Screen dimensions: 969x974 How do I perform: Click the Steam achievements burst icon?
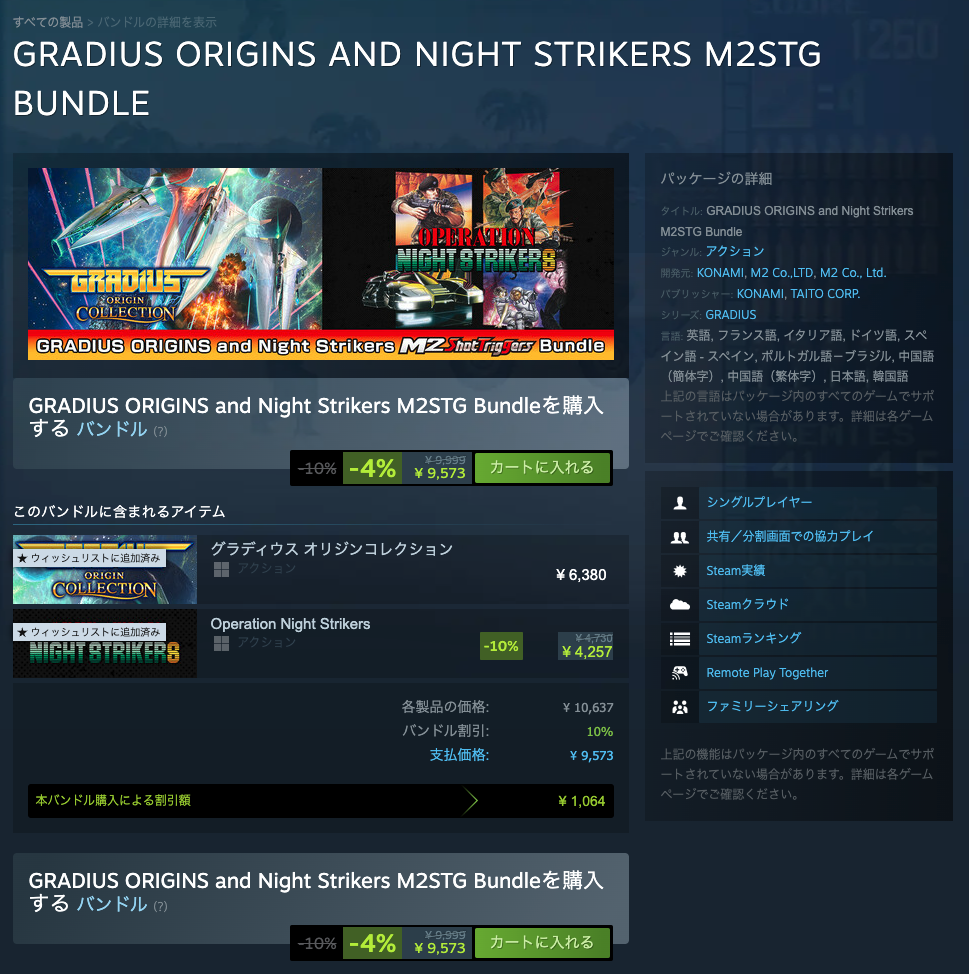point(680,571)
